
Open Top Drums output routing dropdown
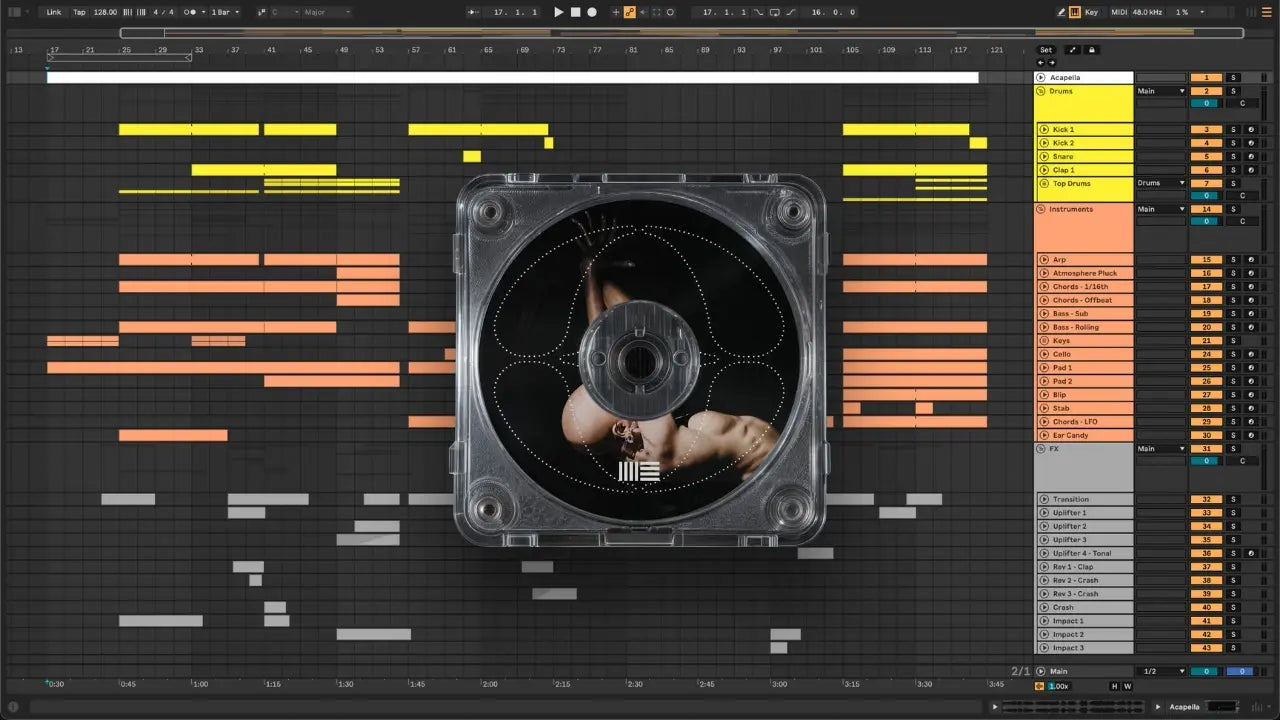coord(1160,184)
